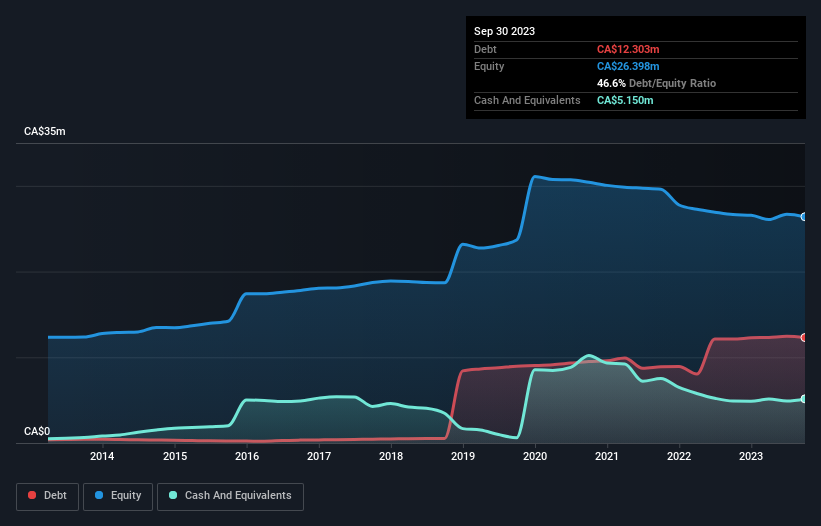Click the 2019 x-axis label

pyautogui.click(x=463, y=456)
